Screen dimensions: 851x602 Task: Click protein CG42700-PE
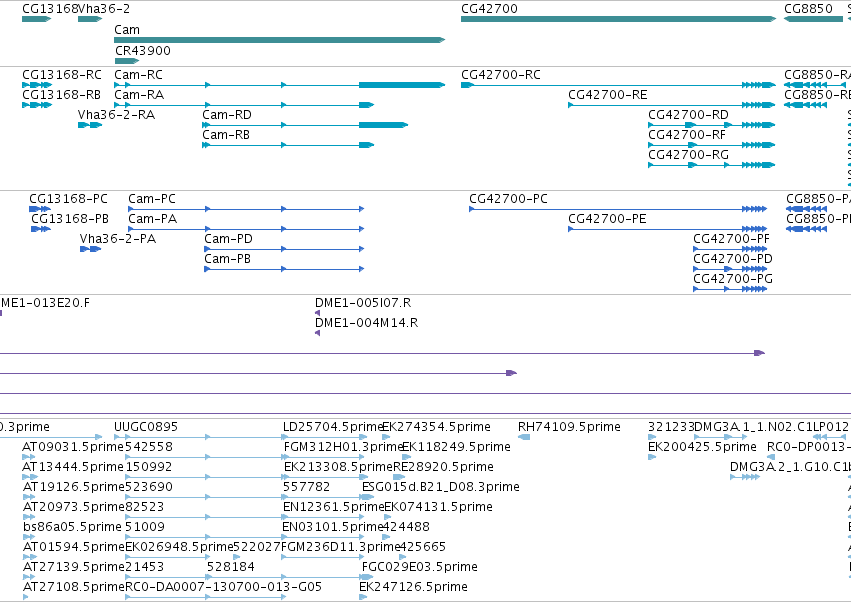coord(668,229)
